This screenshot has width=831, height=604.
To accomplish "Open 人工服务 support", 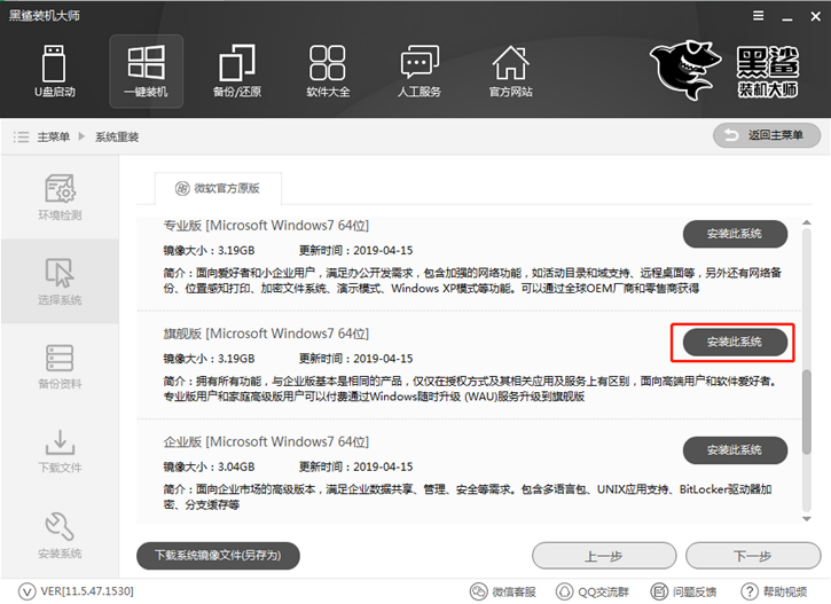I will [418, 70].
